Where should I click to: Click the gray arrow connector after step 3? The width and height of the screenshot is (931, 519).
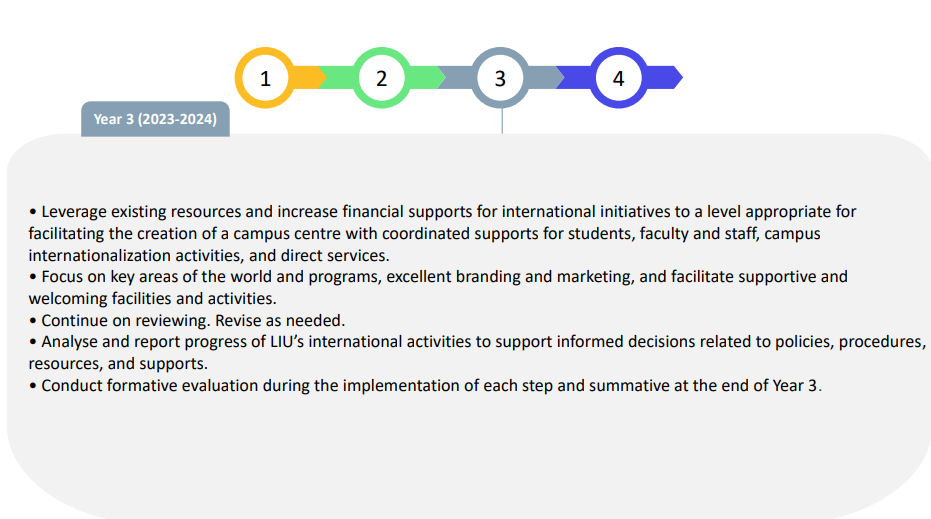coord(547,78)
